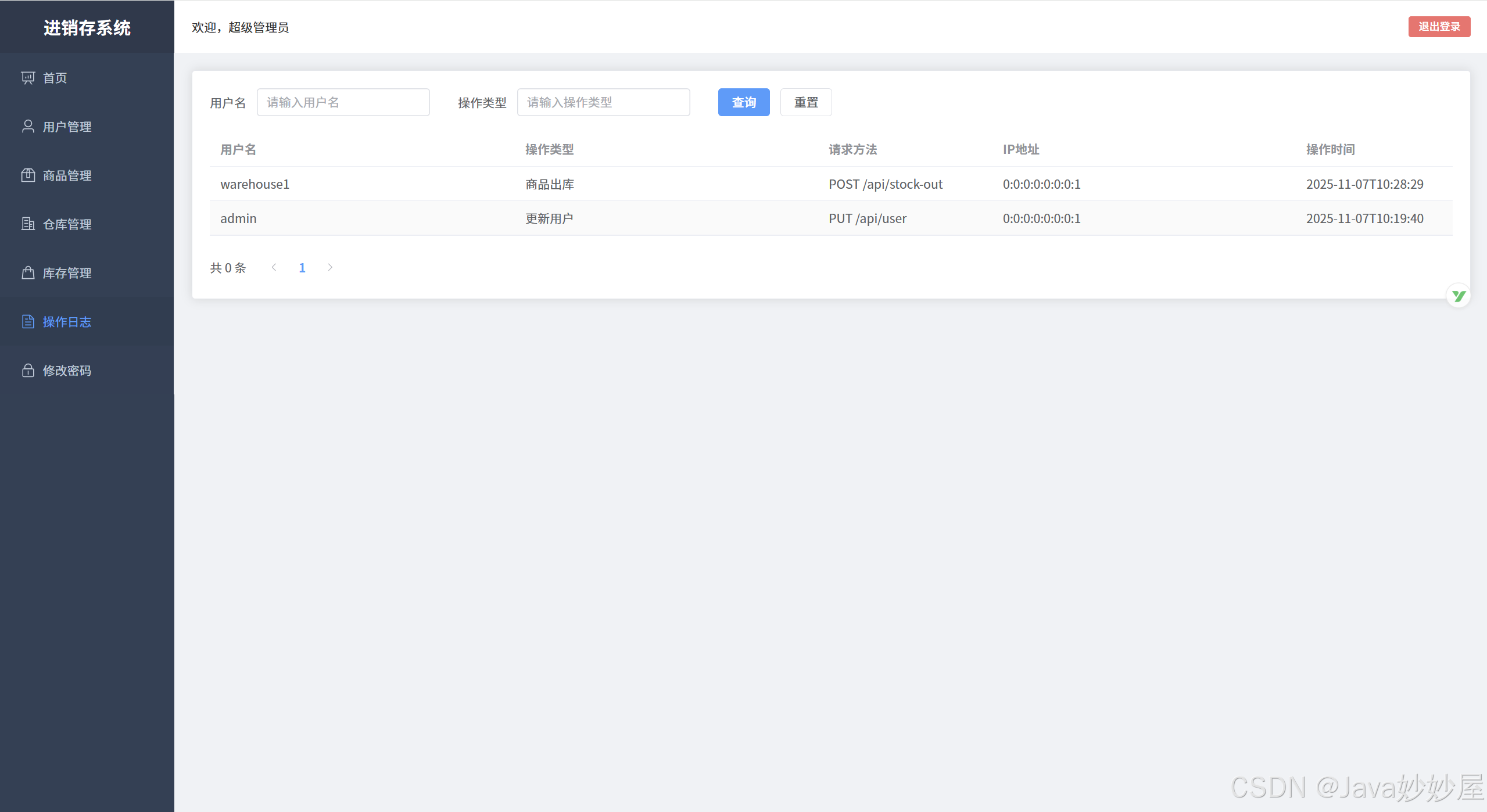Click IP address in admin row

click(1042, 218)
